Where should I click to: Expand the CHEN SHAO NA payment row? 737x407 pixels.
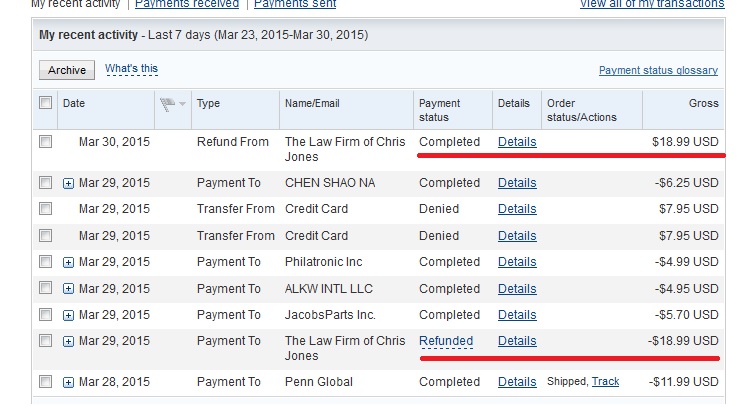click(68, 183)
